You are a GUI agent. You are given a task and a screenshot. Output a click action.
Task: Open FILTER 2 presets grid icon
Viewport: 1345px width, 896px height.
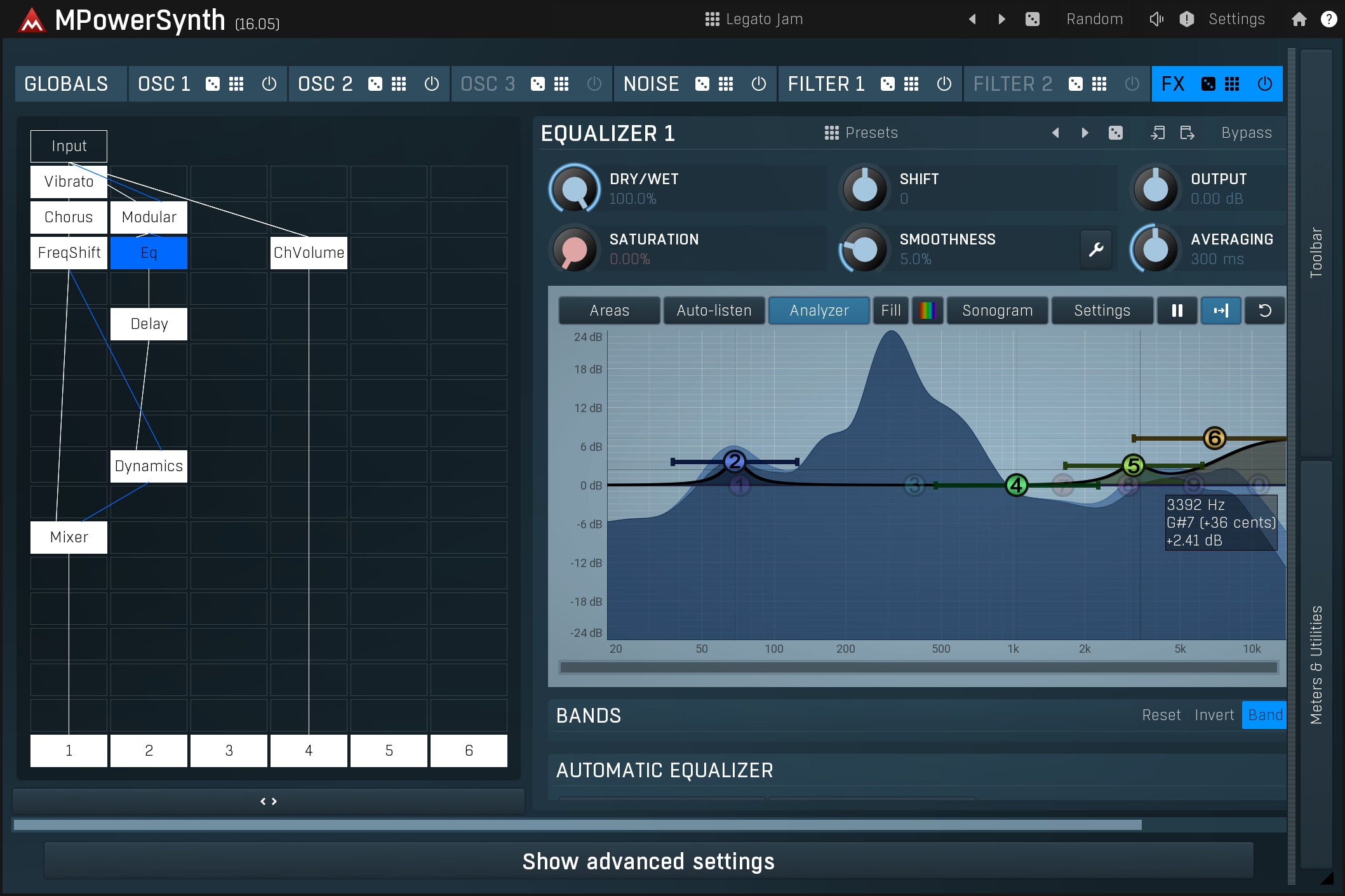(1099, 84)
